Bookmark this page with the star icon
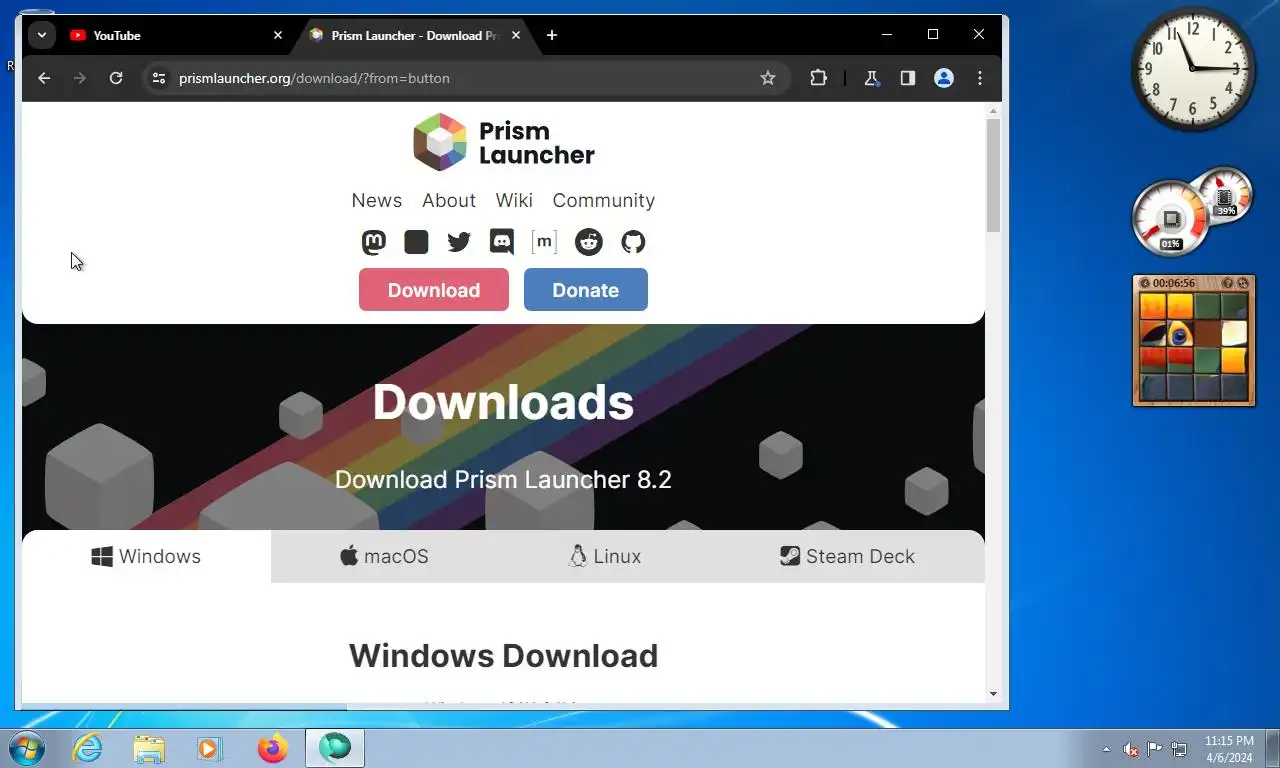Viewport: 1280px width, 768px height. pos(768,78)
